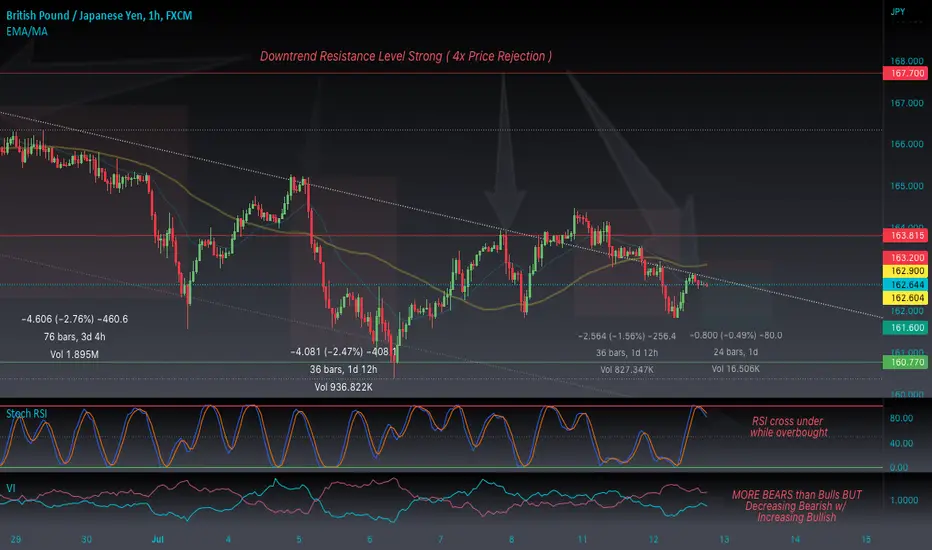Select date 29 on the time axis
This screenshot has height=550, width=932.
click(16, 539)
